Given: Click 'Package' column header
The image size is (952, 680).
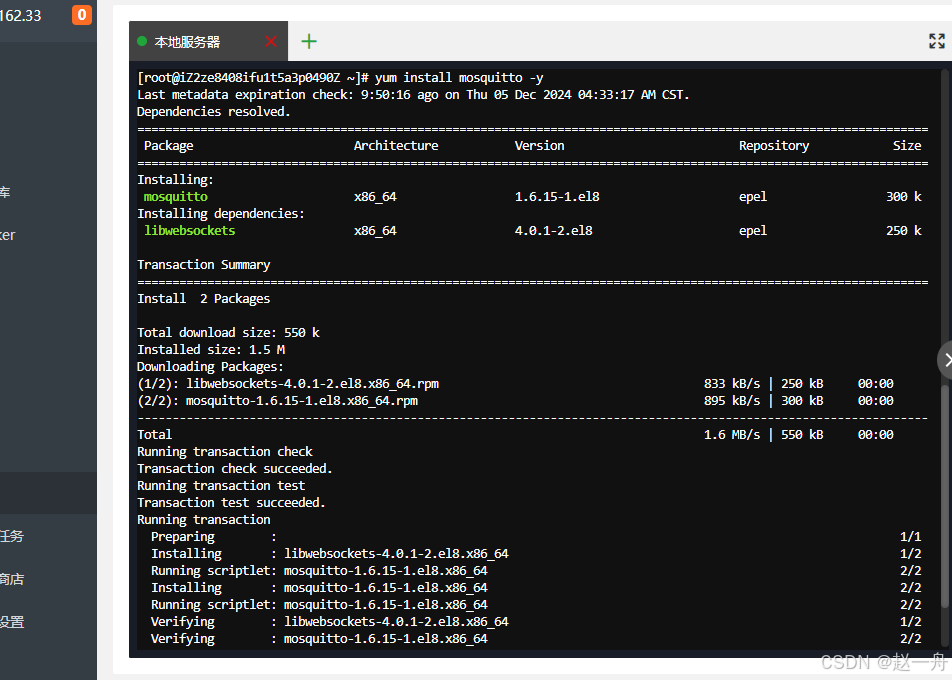Looking at the screenshot, I should (x=169, y=146).
